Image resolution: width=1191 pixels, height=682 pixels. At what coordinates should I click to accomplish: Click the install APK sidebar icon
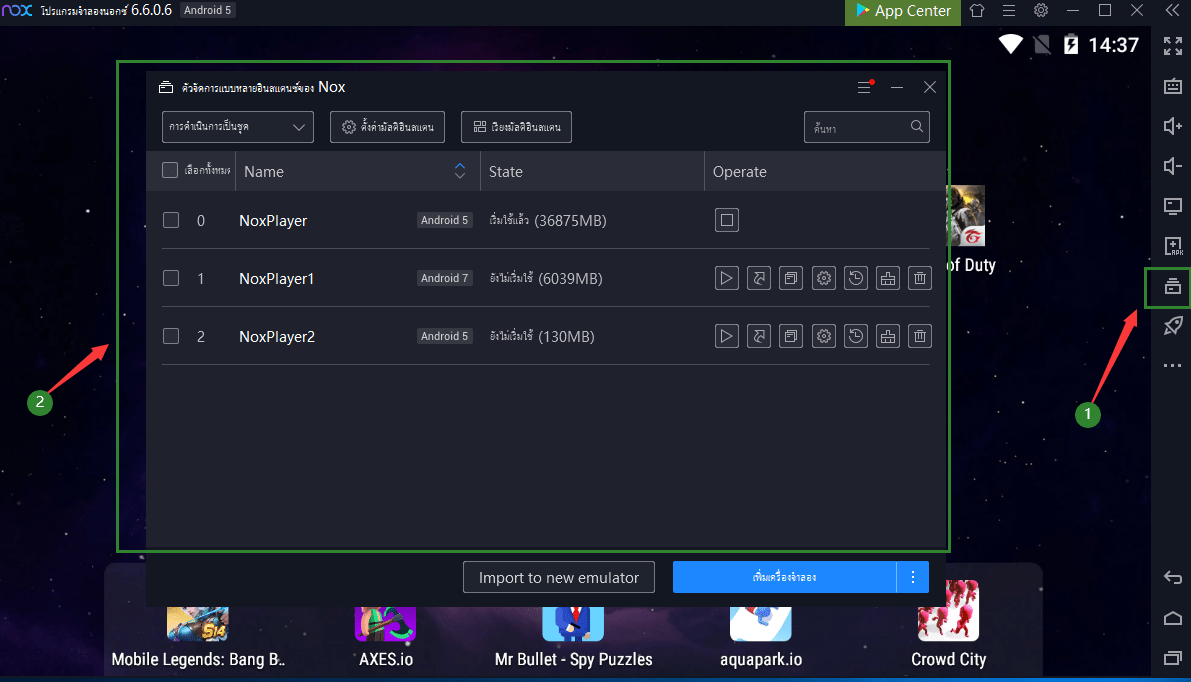tap(1172, 246)
